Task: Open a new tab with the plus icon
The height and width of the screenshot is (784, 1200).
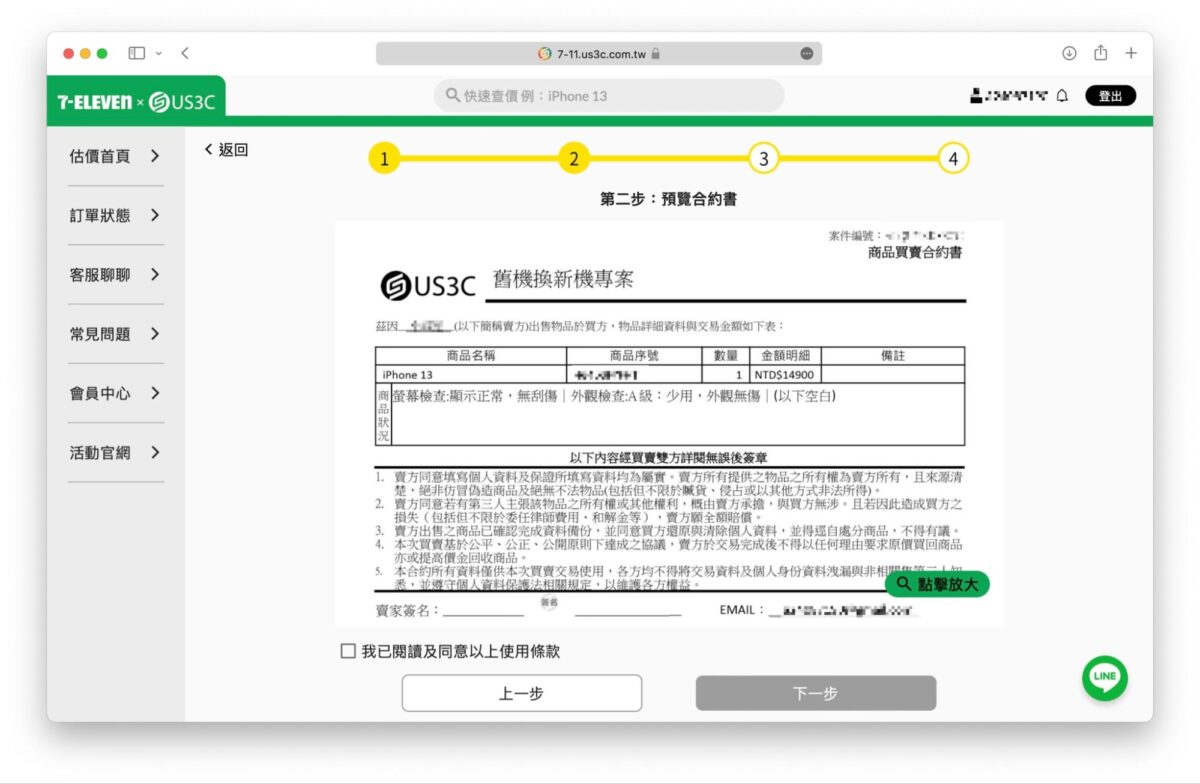Action: [x=1131, y=53]
